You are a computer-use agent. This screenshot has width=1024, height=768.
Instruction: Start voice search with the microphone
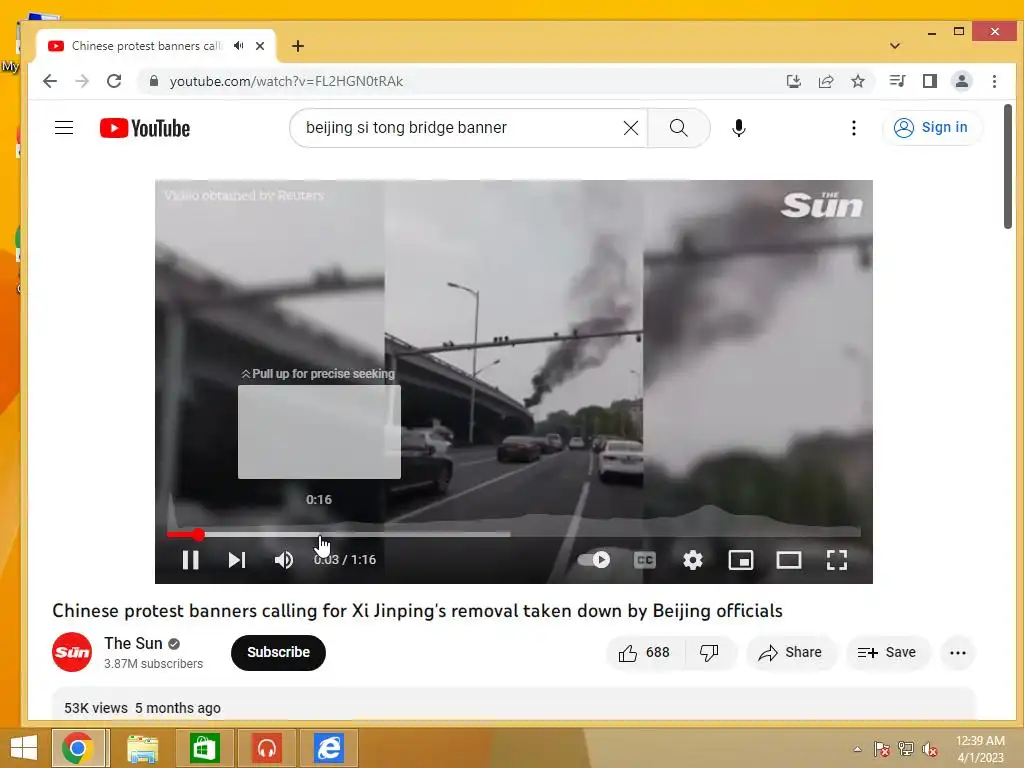739,128
